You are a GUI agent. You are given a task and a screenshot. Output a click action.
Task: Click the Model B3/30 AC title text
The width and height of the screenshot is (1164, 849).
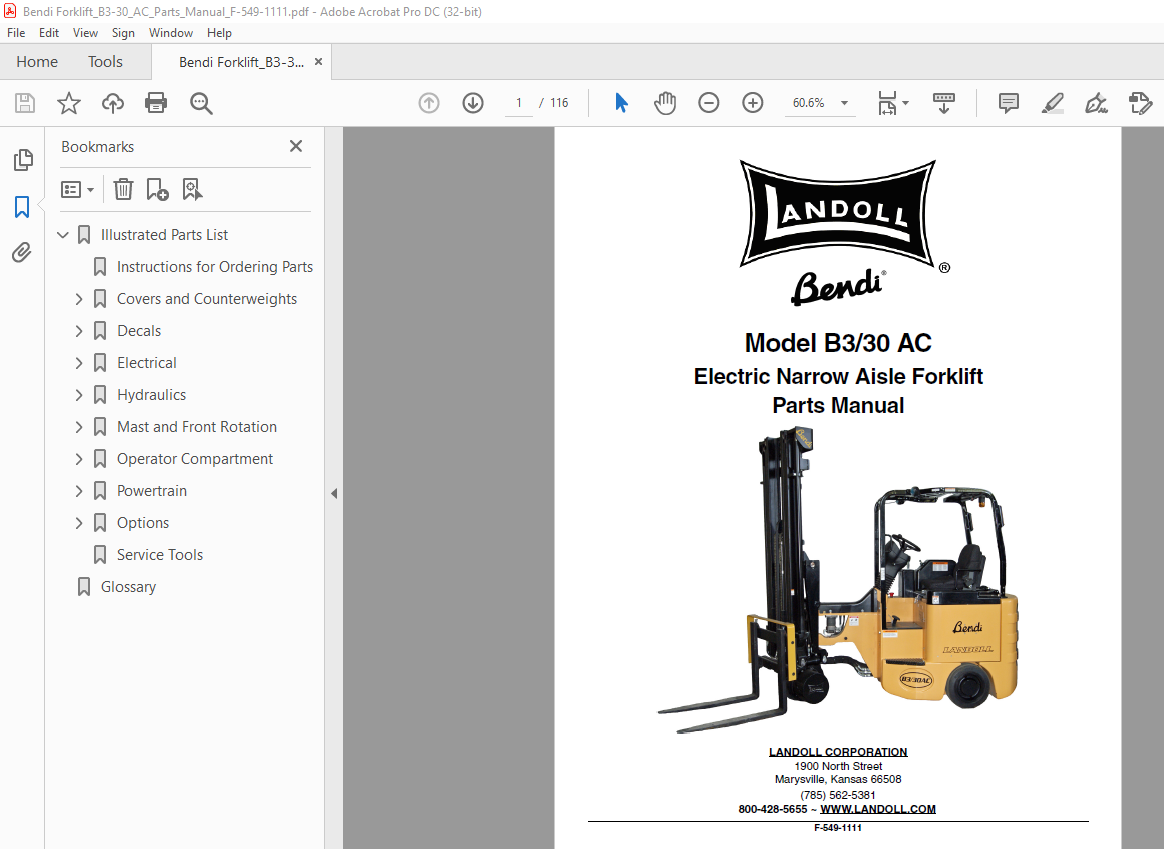[x=838, y=343]
